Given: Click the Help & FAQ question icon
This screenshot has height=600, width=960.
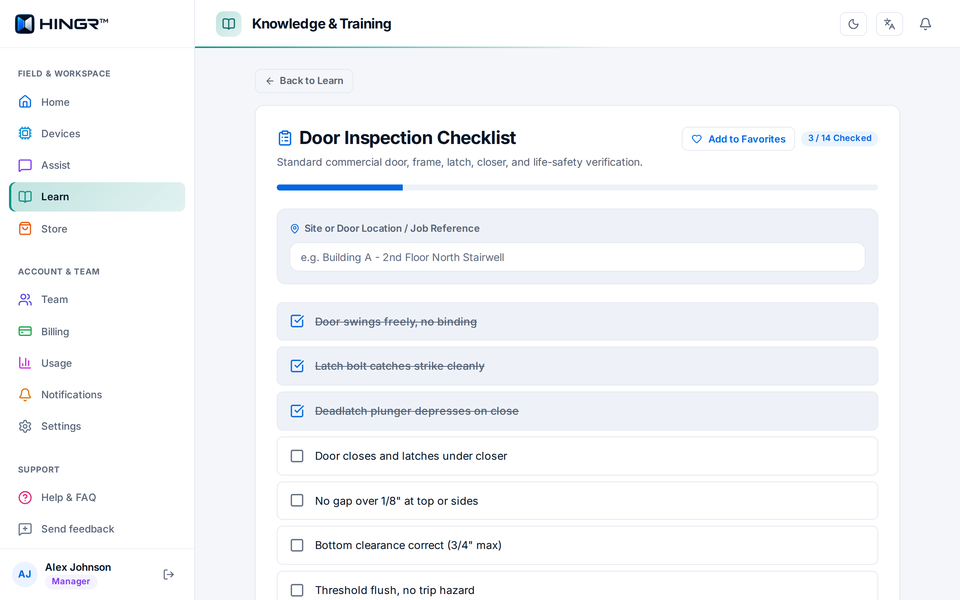Looking at the screenshot, I should 25,497.
